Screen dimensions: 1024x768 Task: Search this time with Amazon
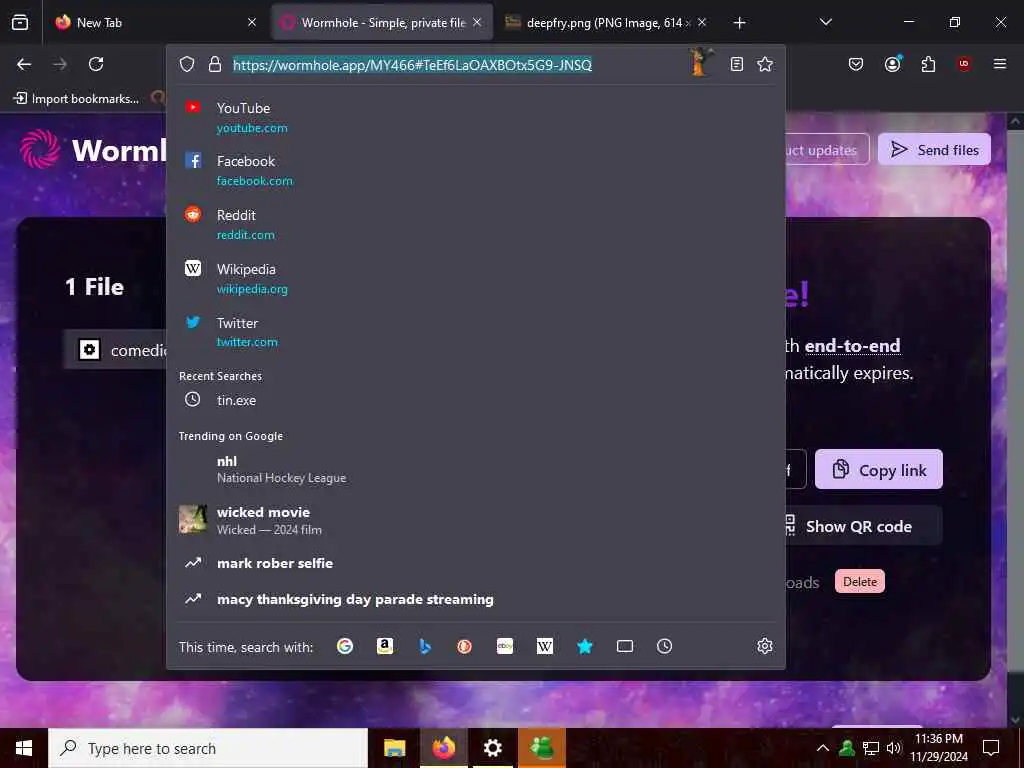(385, 646)
